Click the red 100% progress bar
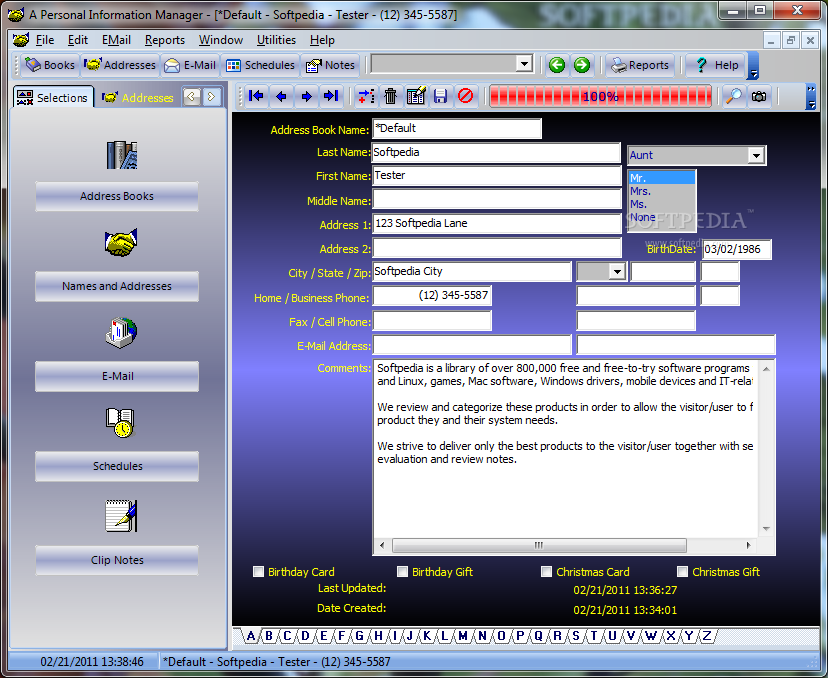Viewport: 828px width, 678px height. 601,96
